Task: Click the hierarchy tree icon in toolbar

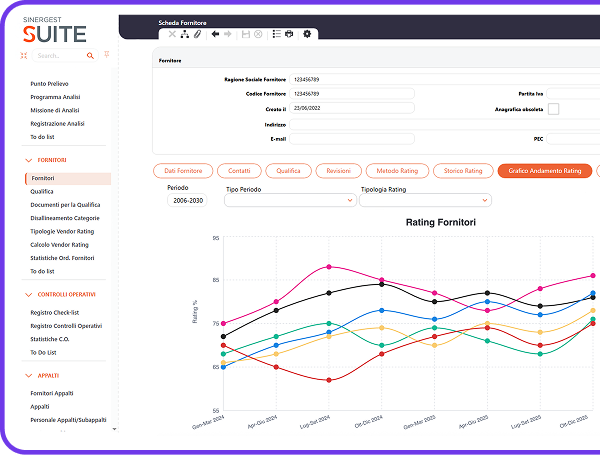Action: click(x=185, y=34)
